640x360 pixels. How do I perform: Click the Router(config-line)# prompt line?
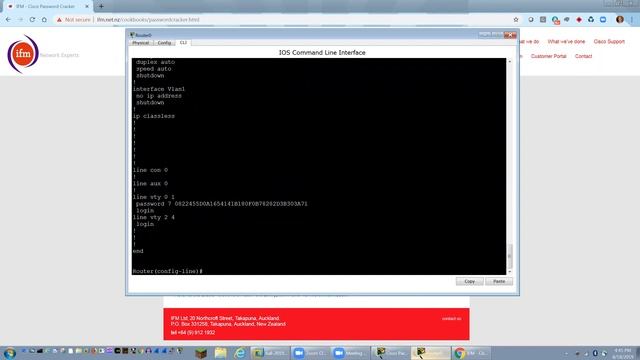[x=168, y=271]
